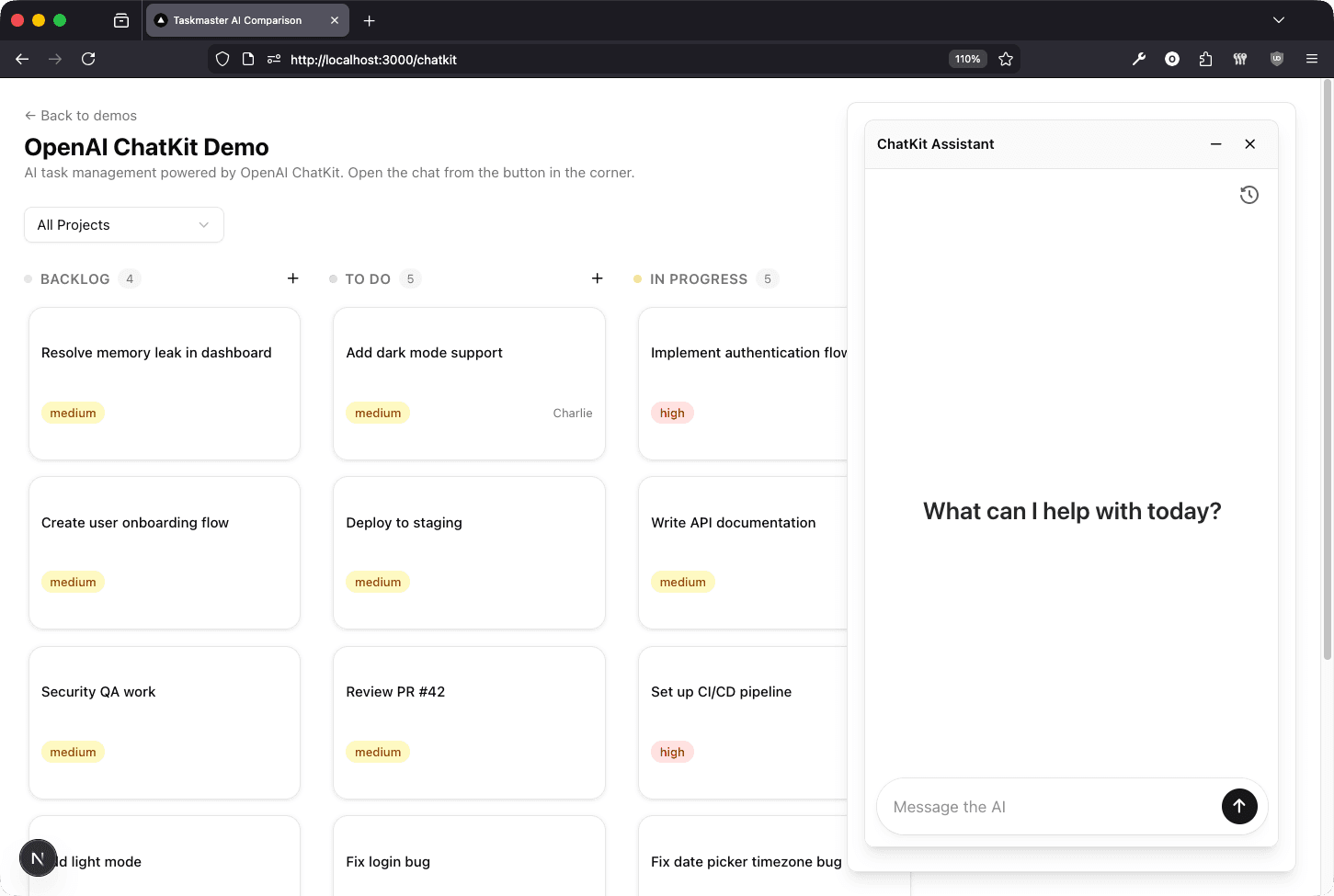Viewport: 1334px width, 896px height.
Task: Open the Firefox application menu
Action: point(1312,59)
